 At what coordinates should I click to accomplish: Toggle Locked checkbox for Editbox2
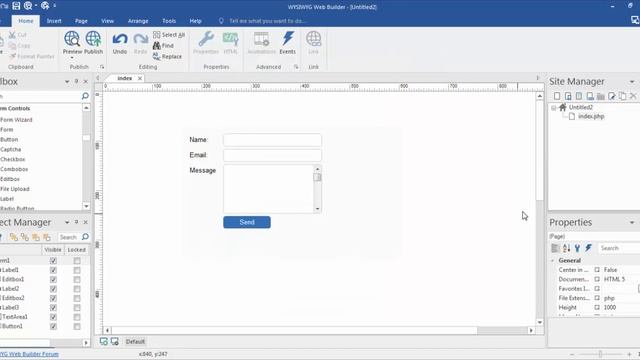pos(77,298)
